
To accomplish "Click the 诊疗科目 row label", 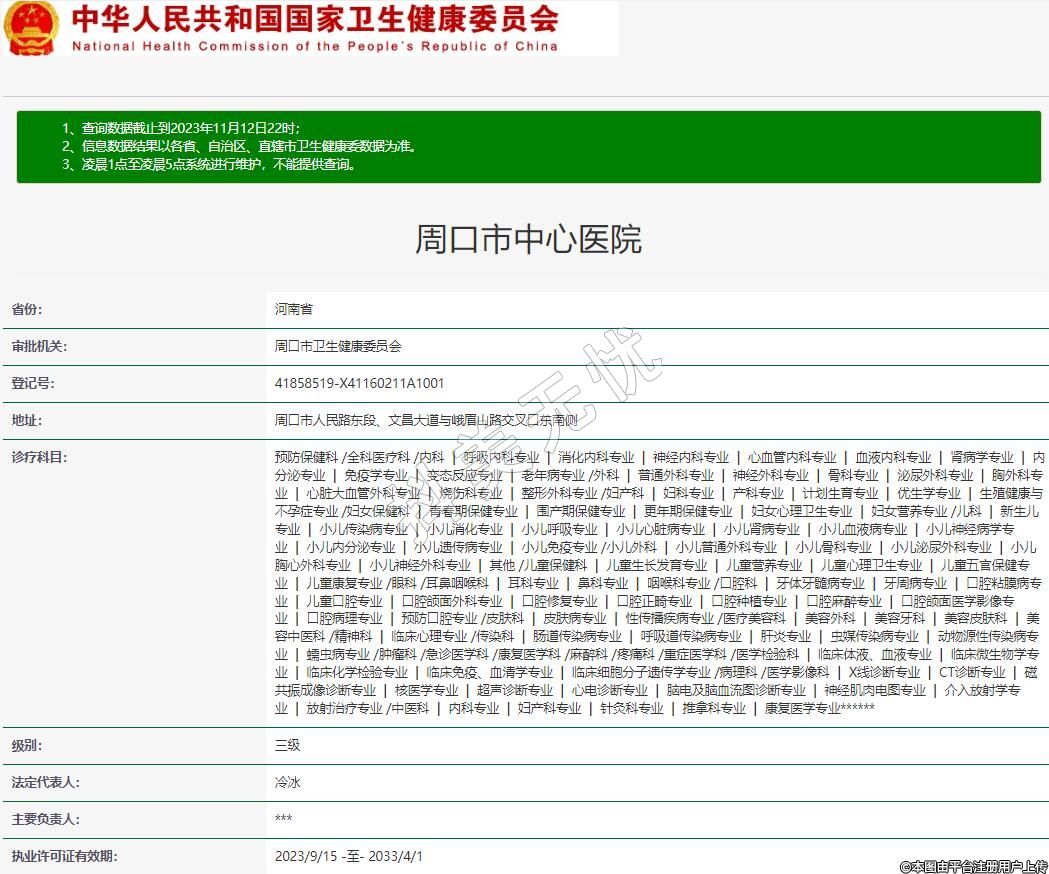I will (39, 457).
